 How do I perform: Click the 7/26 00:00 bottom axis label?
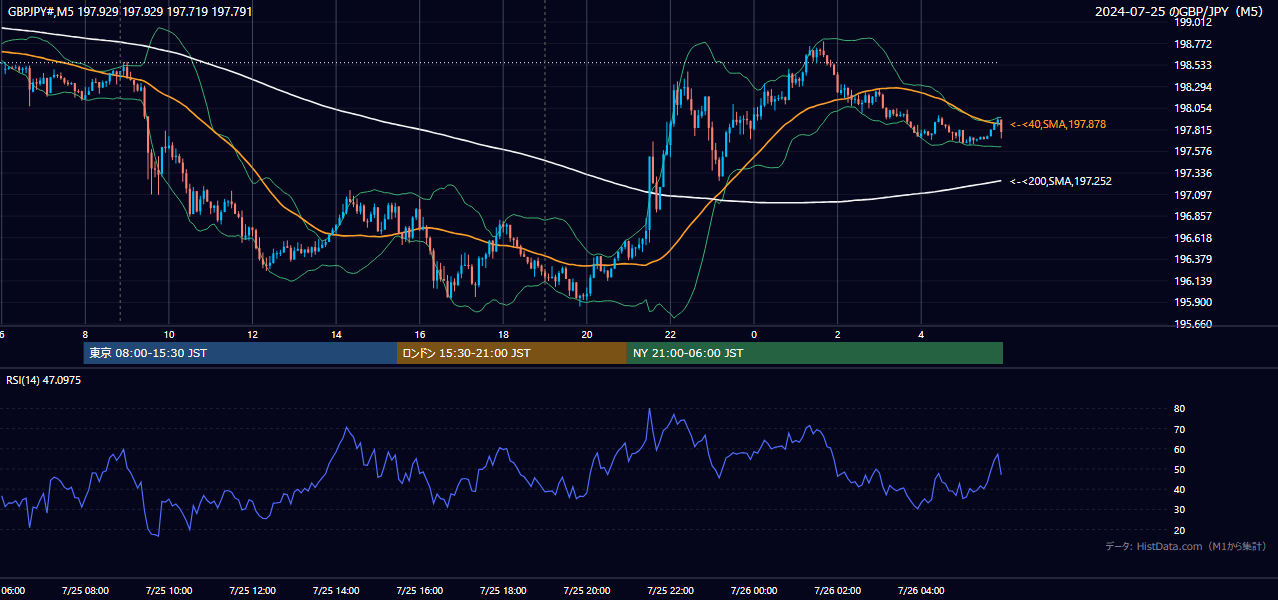click(x=754, y=591)
